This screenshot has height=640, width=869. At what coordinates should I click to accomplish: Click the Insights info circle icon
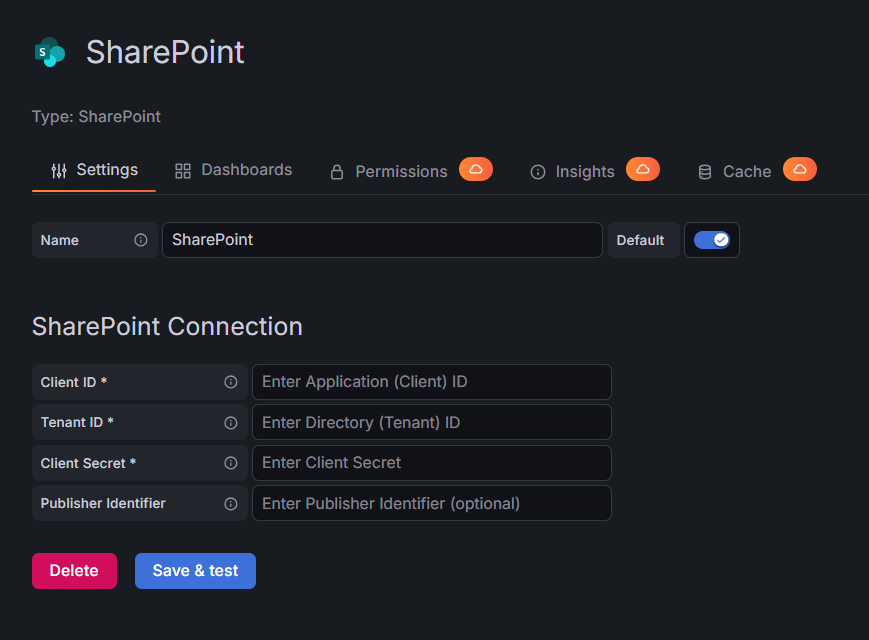pos(538,172)
